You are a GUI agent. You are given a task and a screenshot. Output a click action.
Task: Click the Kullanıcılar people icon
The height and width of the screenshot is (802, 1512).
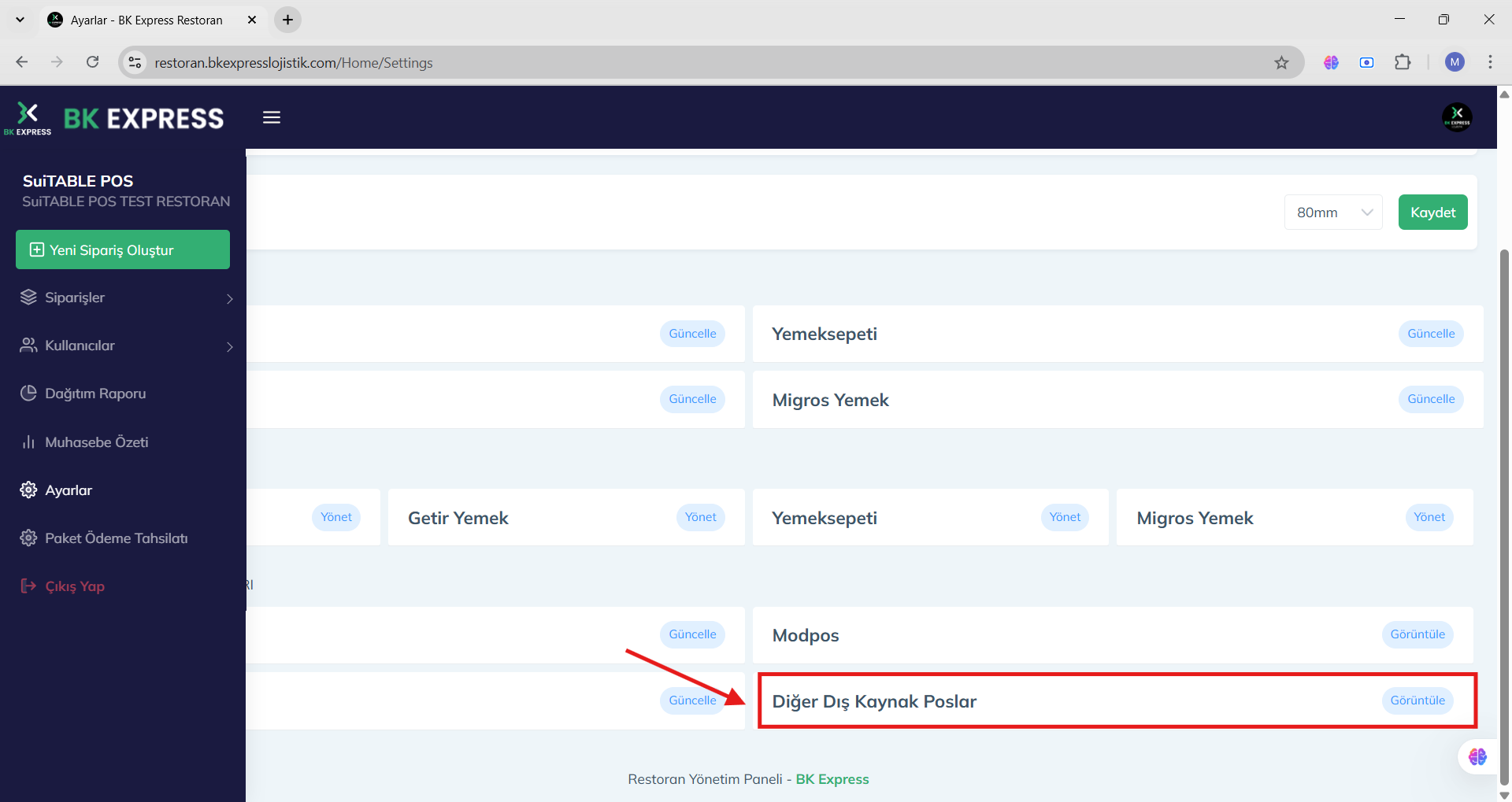click(28, 346)
